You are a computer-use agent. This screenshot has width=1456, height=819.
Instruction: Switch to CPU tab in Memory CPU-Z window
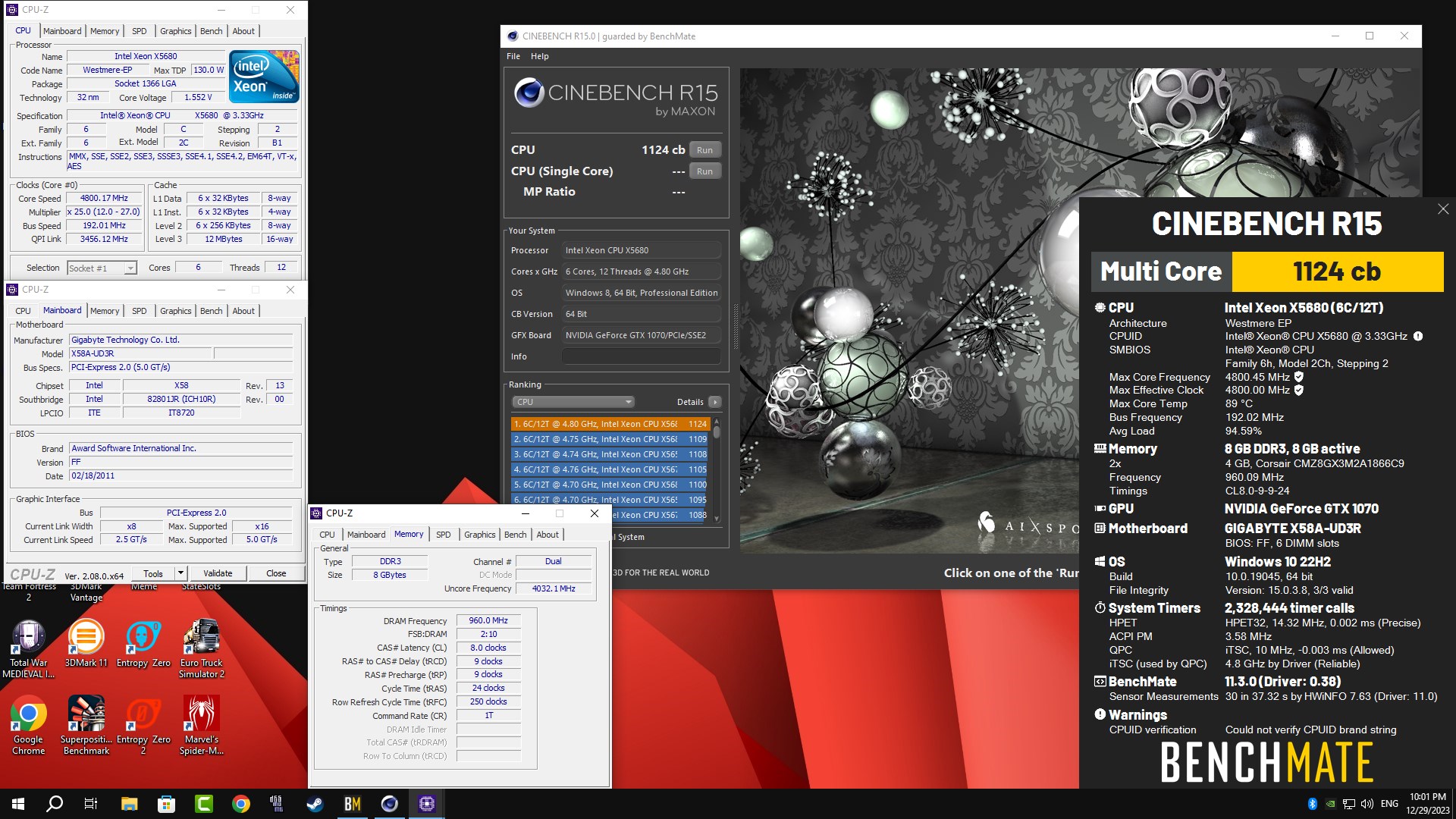[327, 535]
